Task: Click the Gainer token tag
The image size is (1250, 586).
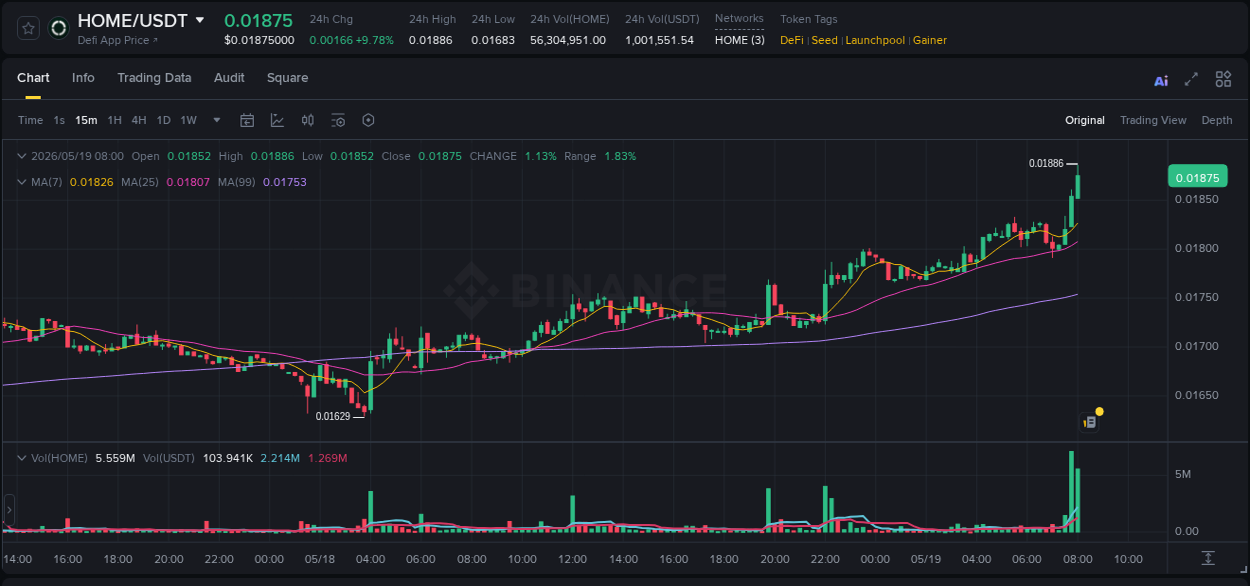Action: [x=930, y=40]
